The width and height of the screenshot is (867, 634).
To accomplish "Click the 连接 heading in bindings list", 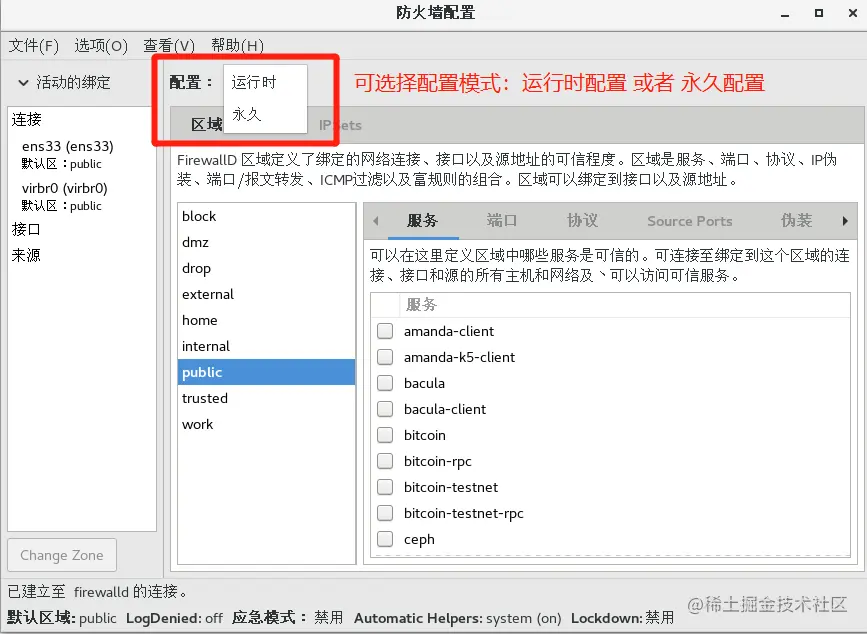I will (x=27, y=119).
